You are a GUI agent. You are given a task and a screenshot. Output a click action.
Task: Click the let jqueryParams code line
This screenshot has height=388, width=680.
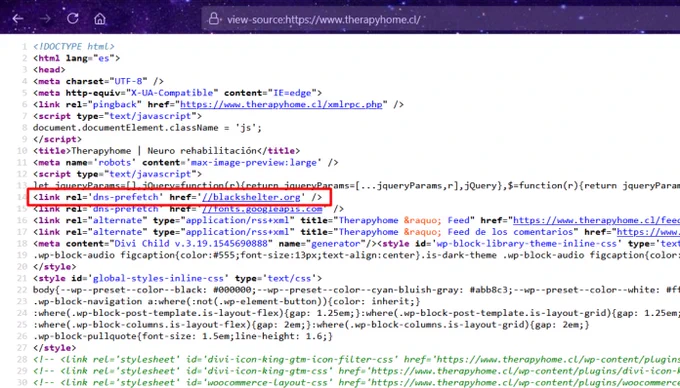(356, 186)
